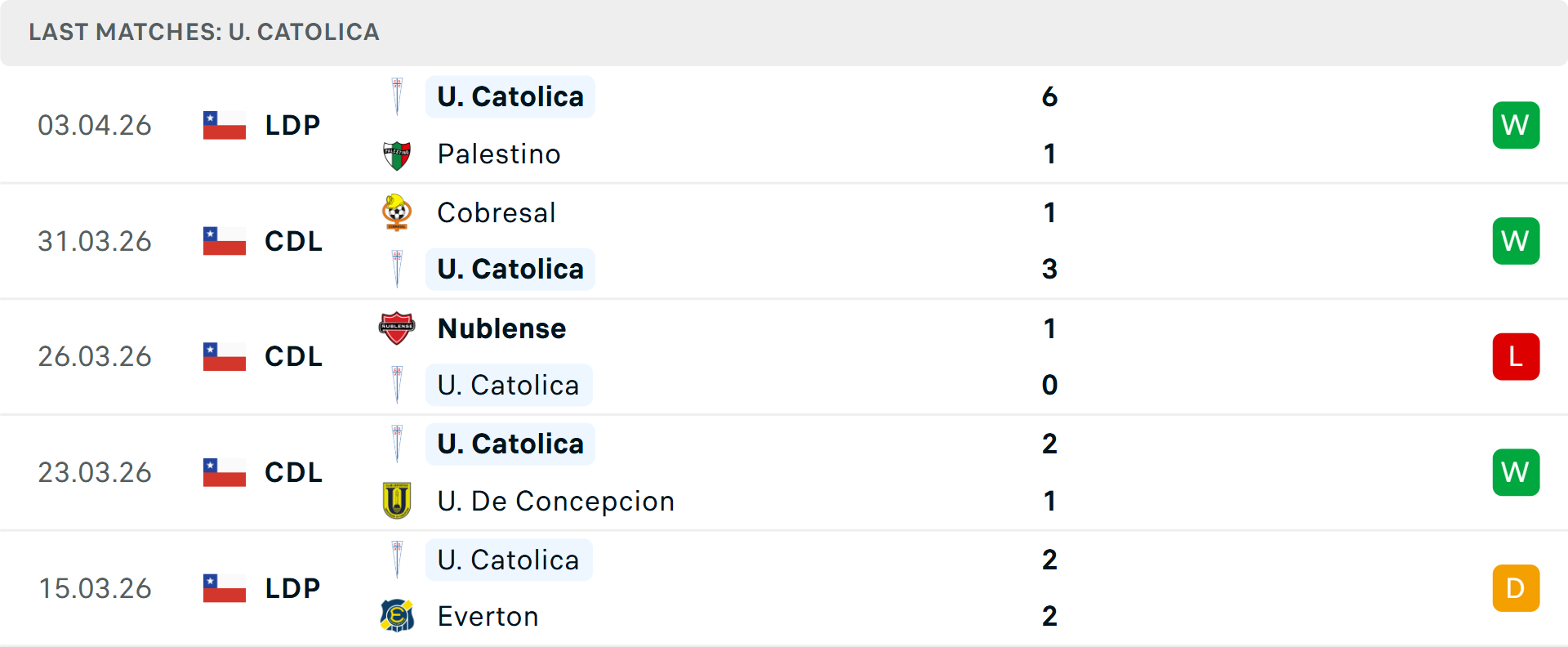Viewport: 1568px width, 647px height.
Task: Click the 23.03.26 match date
Action: point(95,472)
